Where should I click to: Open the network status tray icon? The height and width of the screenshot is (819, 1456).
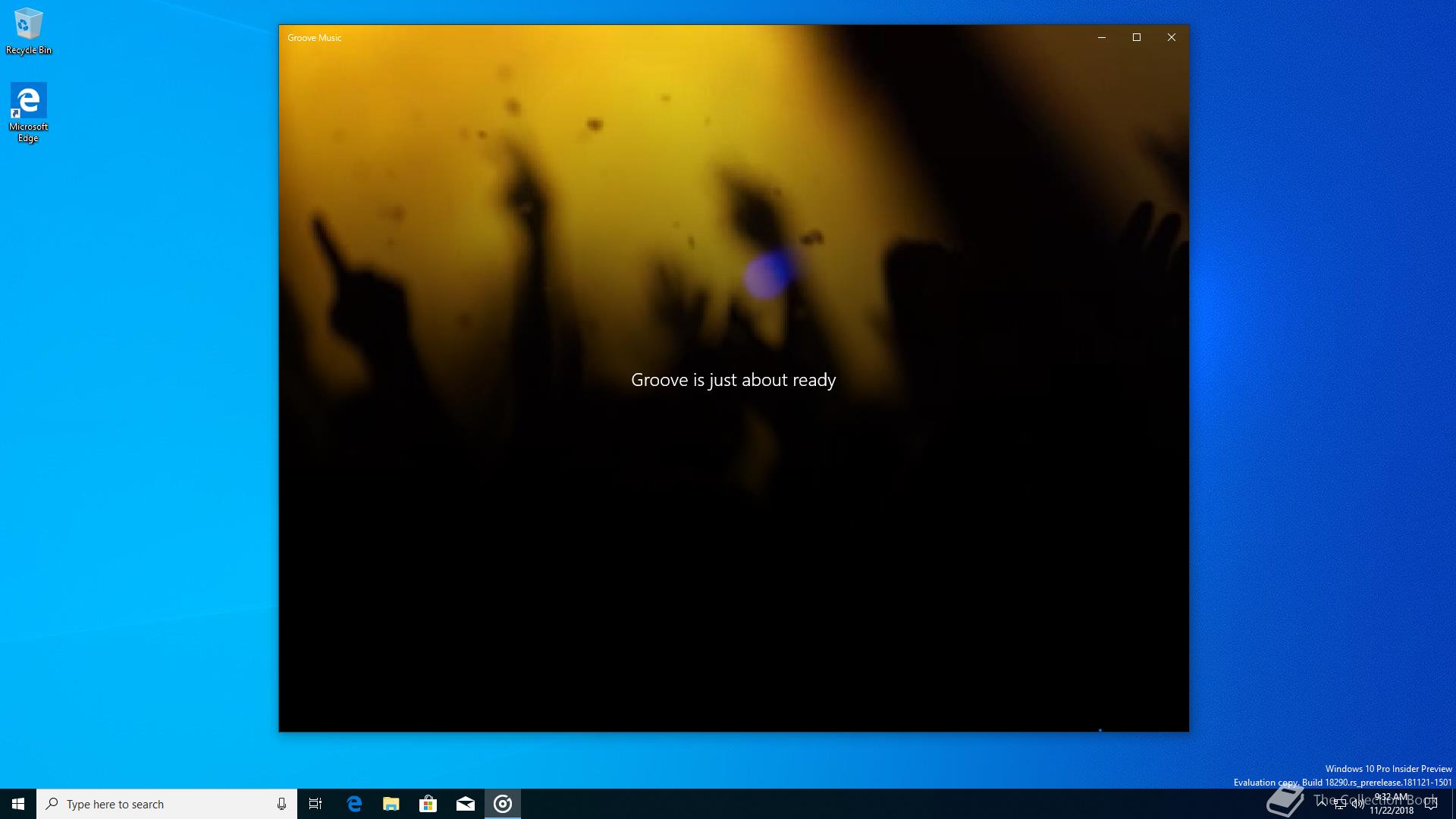tap(1340, 804)
